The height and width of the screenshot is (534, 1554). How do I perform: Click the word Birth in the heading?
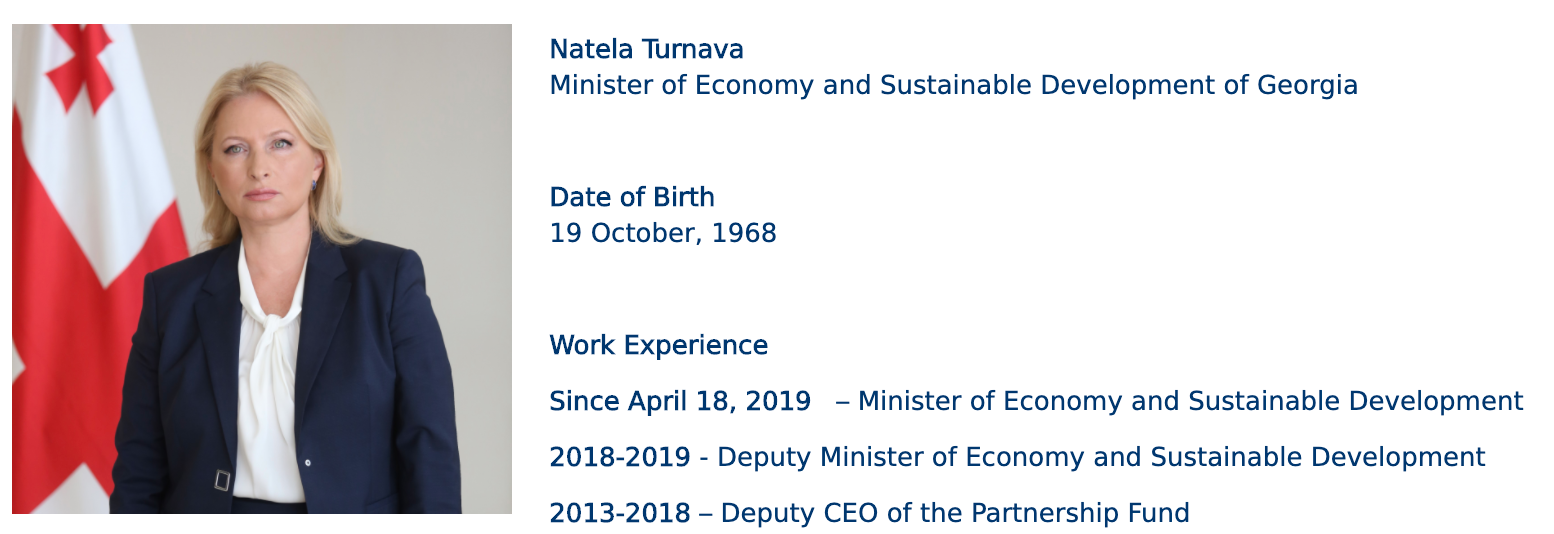pyautogui.click(x=684, y=198)
